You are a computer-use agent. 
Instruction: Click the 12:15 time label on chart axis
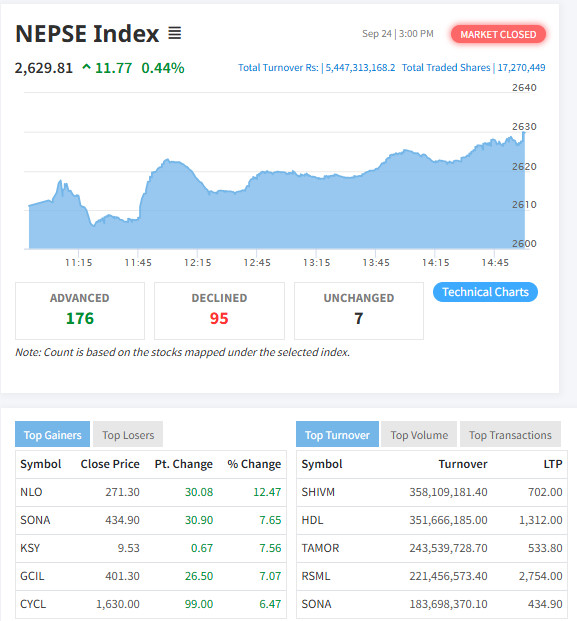pos(198,263)
